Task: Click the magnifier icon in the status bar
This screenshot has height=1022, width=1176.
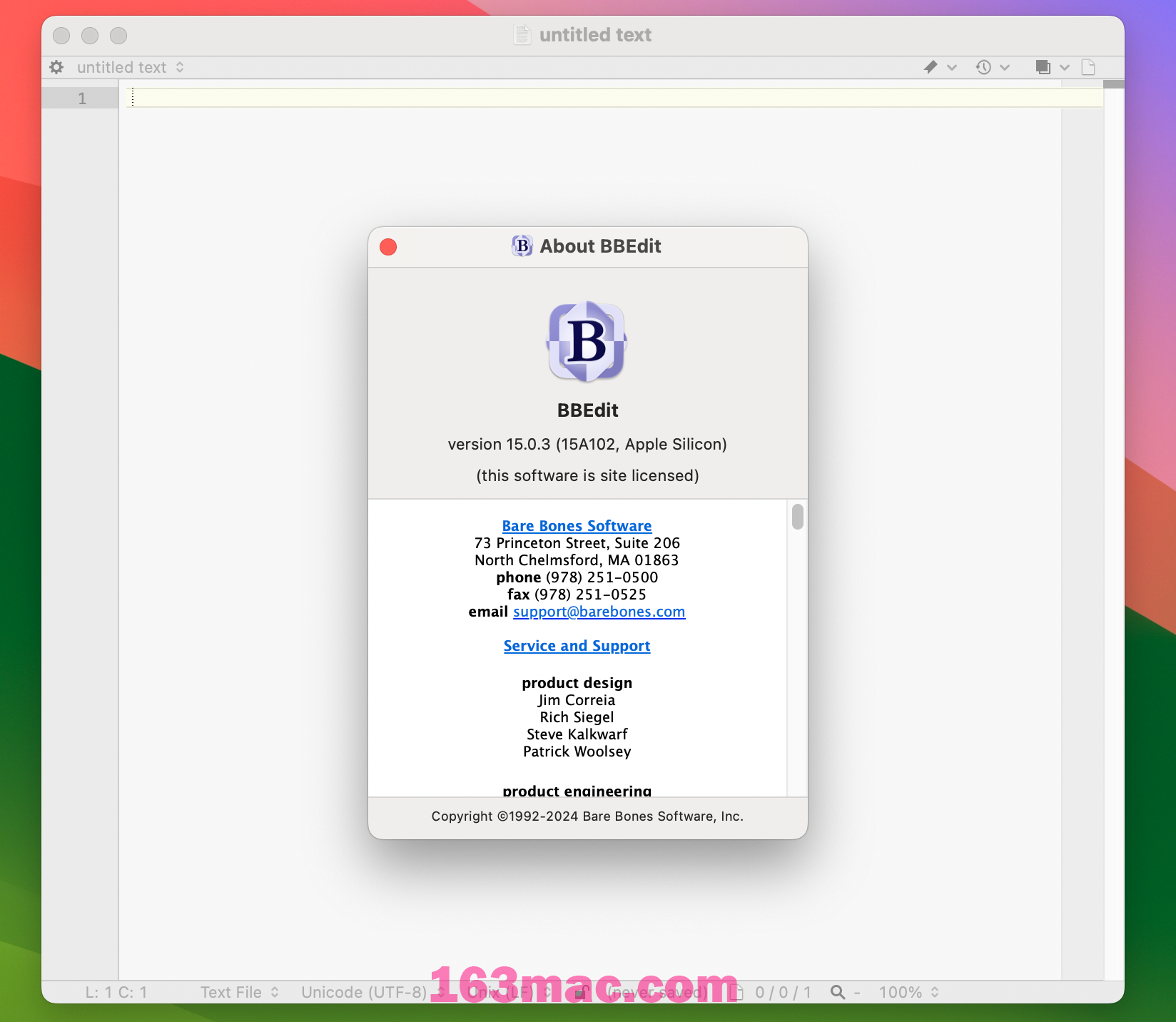Action: [838, 992]
